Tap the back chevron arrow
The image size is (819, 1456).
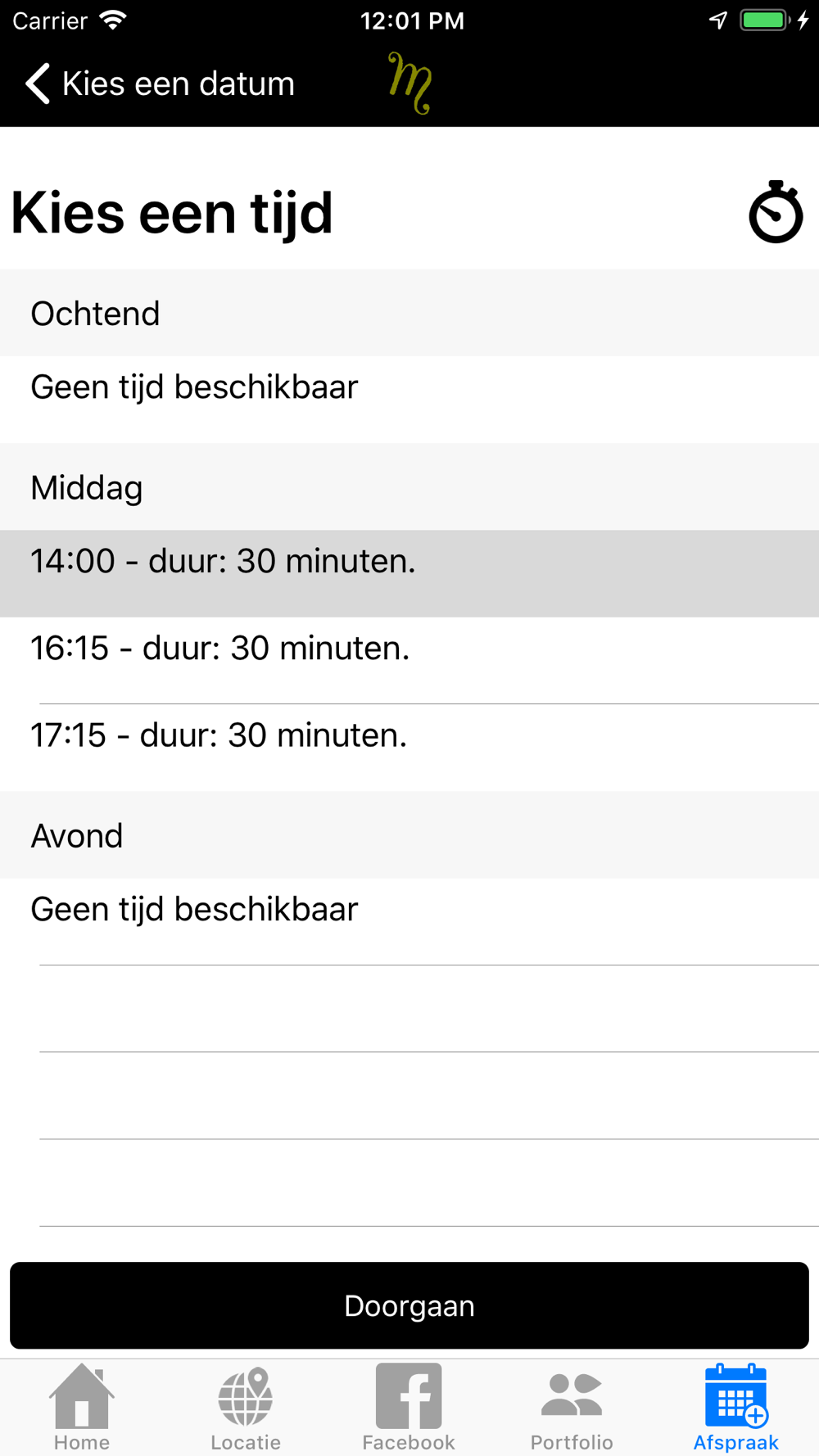click(x=38, y=84)
